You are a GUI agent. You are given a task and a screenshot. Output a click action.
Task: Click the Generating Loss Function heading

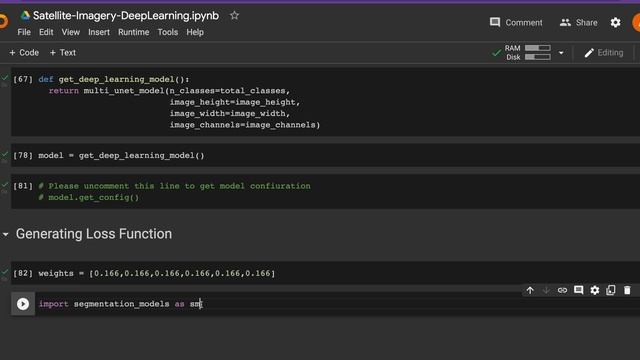[94, 234]
